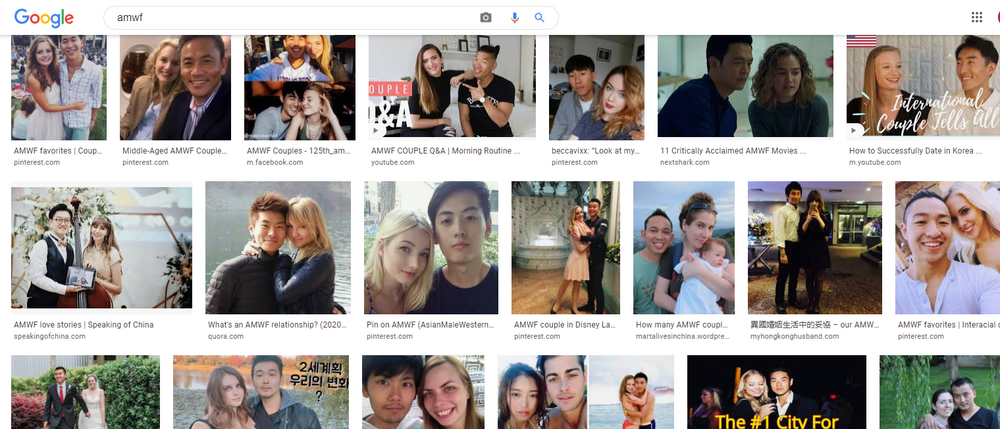Open 'Pin on AMWF' selfie image
The width and height of the screenshot is (1000, 429).
[431, 247]
